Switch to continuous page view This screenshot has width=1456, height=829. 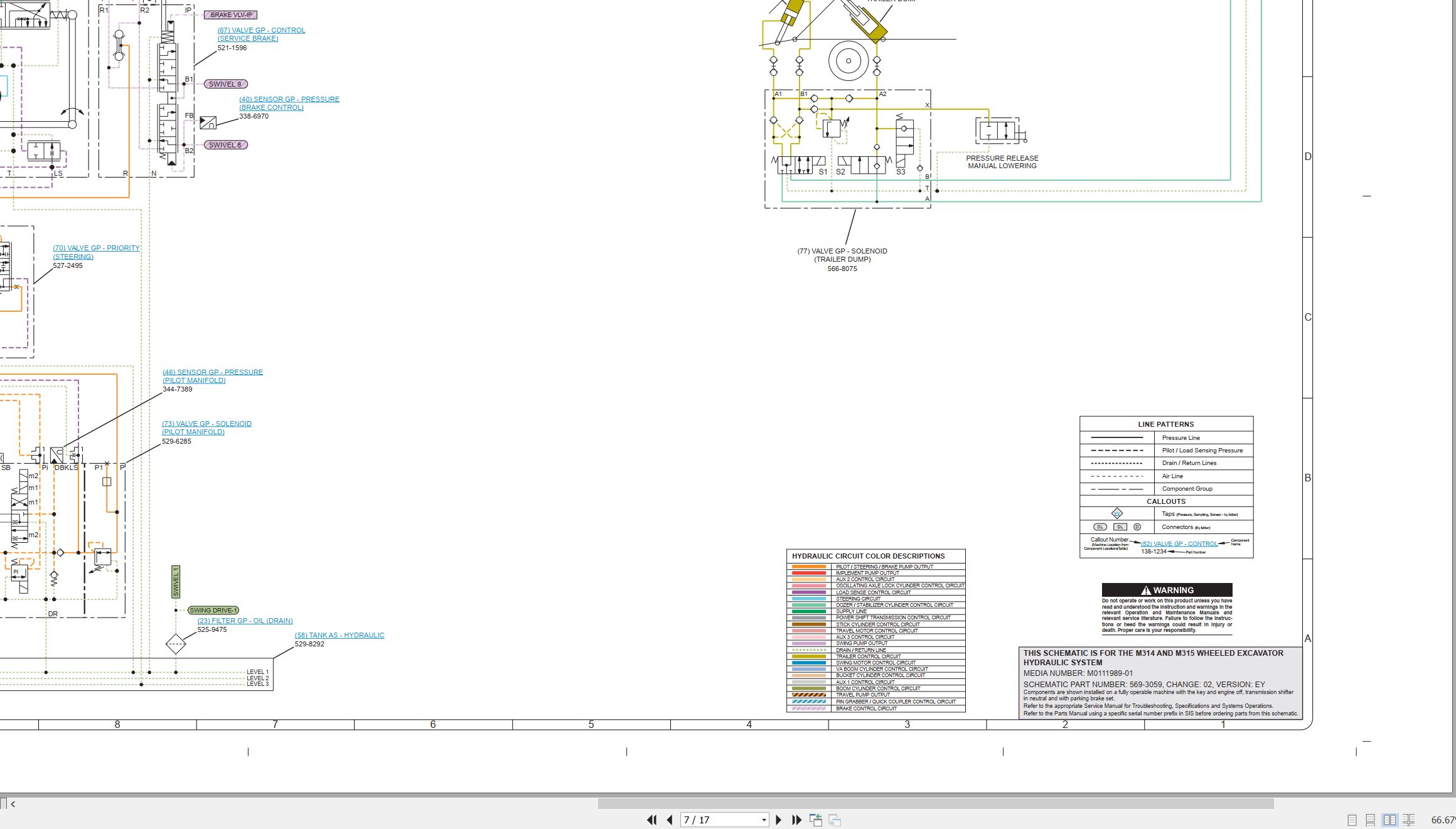click(x=1371, y=820)
